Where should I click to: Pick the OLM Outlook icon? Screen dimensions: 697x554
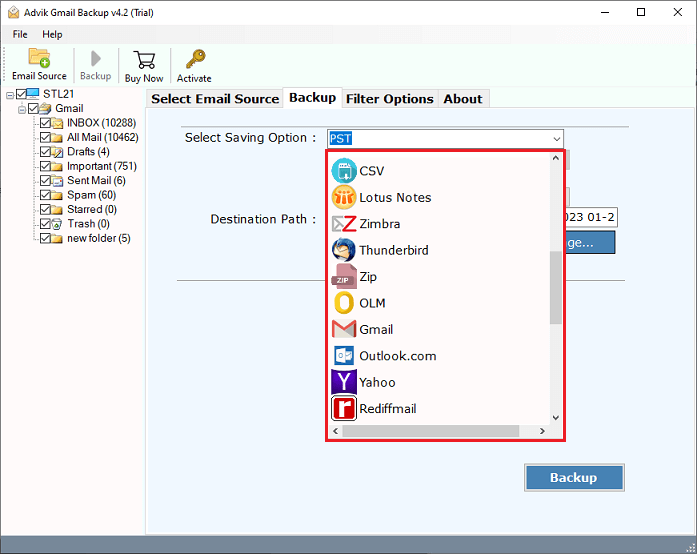coord(344,303)
